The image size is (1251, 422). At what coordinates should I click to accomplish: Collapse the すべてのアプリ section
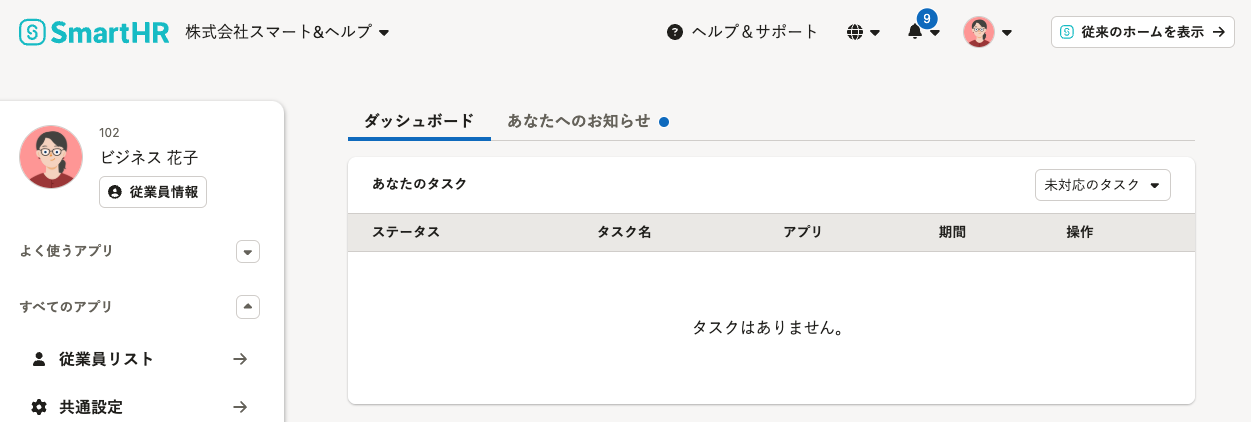click(x=248, y=307)
